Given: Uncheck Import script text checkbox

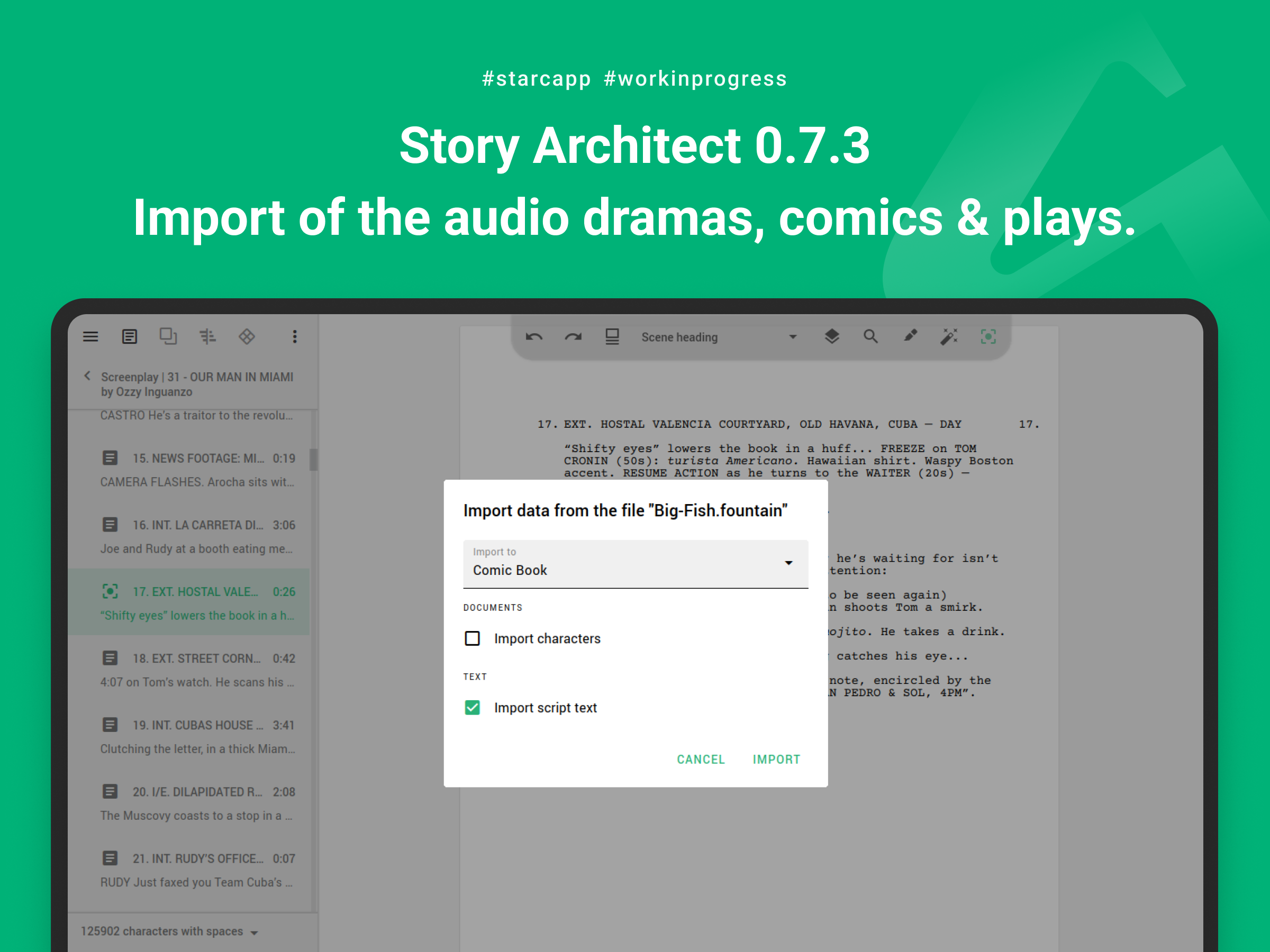Looking at the screenshot, I should pos(472,708).
